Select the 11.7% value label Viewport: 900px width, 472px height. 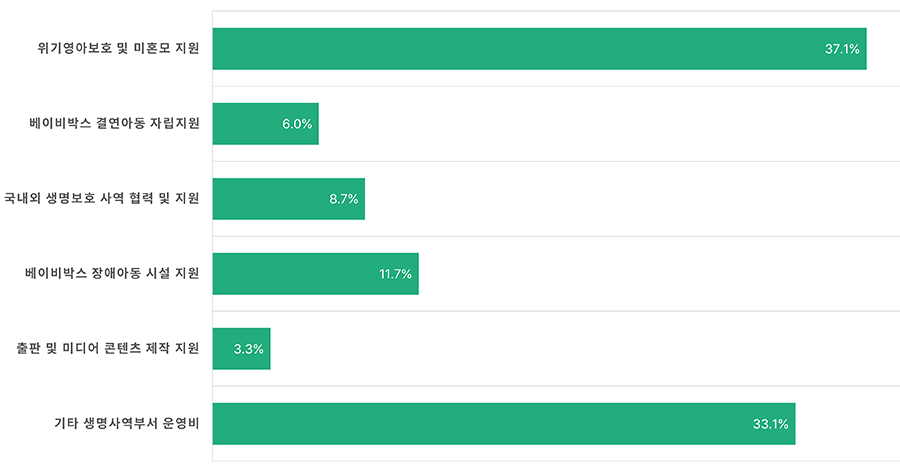click(396, 274)
